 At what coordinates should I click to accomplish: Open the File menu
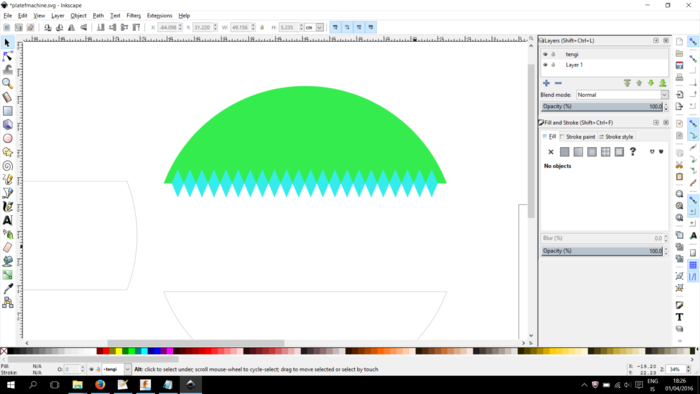[x=8, y=16]
